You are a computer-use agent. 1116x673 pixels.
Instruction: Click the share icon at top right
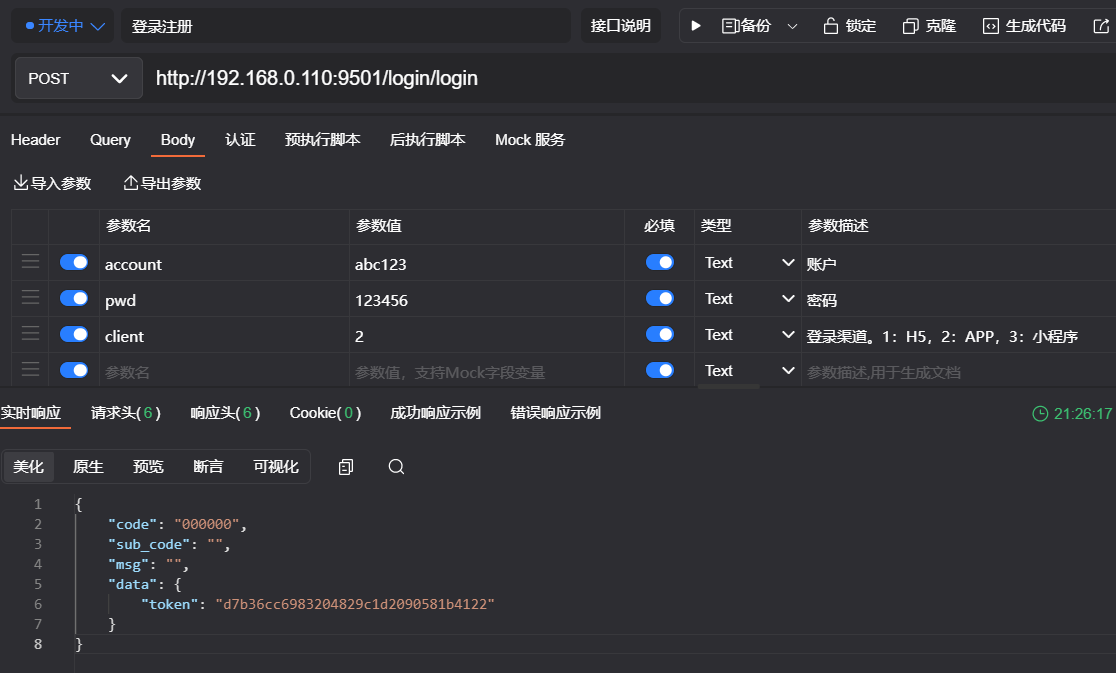pyautogui.click(x=1102, y=26)
